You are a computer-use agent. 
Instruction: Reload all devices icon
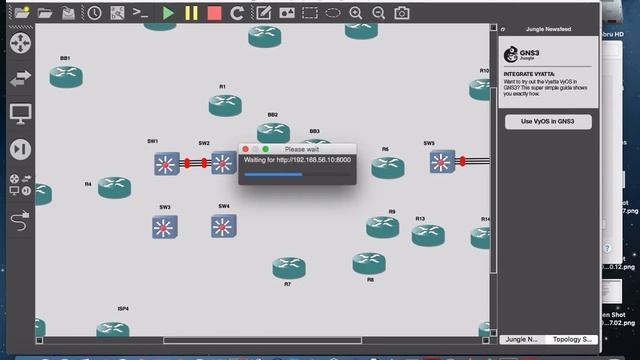click(x=237, y=13)
